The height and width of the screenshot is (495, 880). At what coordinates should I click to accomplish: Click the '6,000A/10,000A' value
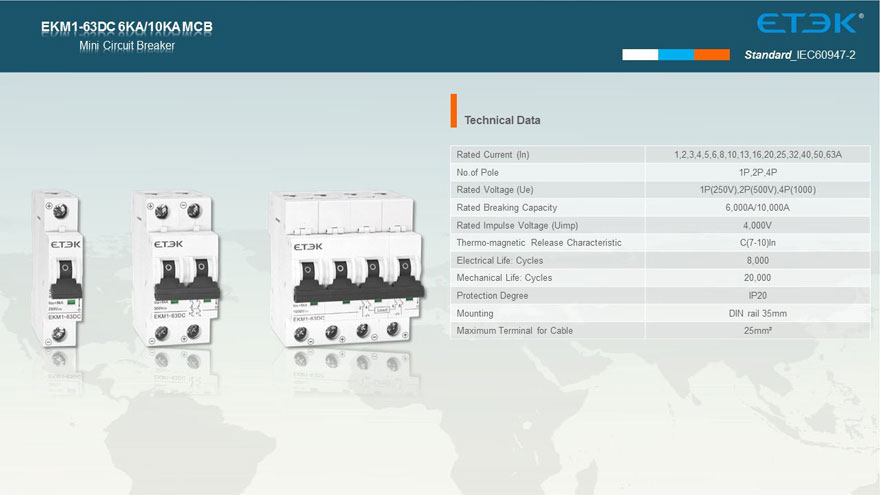[758, 208]
